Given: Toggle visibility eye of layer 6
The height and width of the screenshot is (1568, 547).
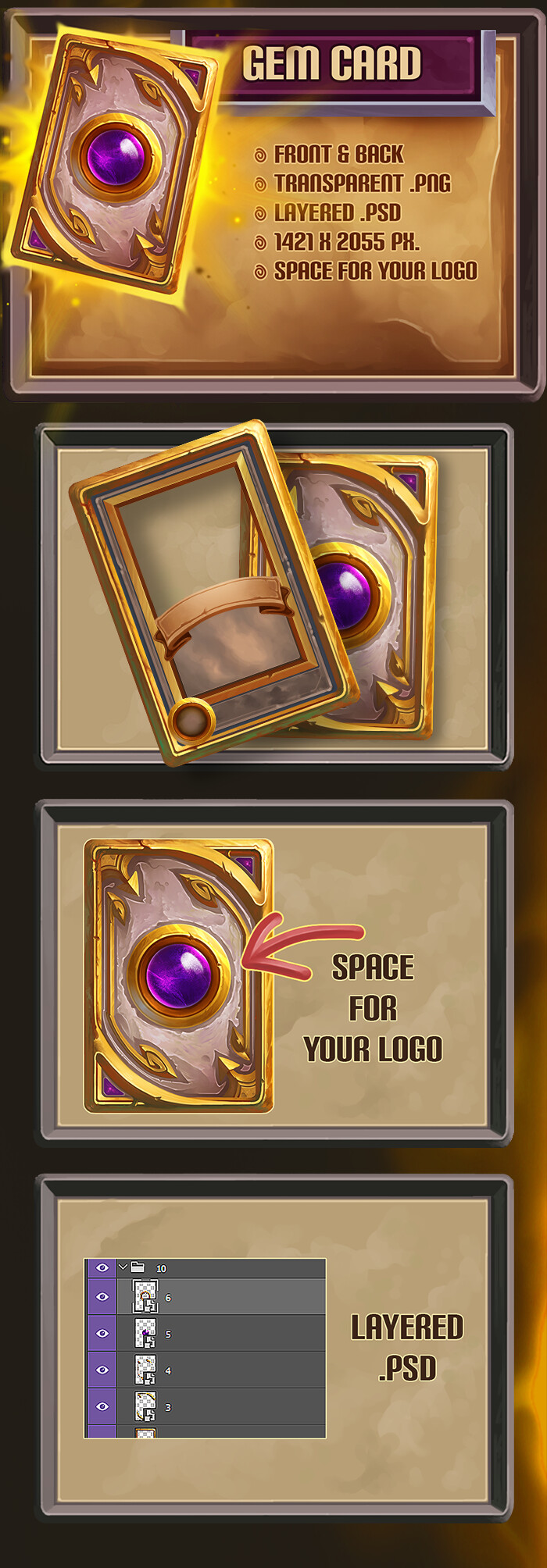Looking at the screenshot, I should [x=102, y=1296].
